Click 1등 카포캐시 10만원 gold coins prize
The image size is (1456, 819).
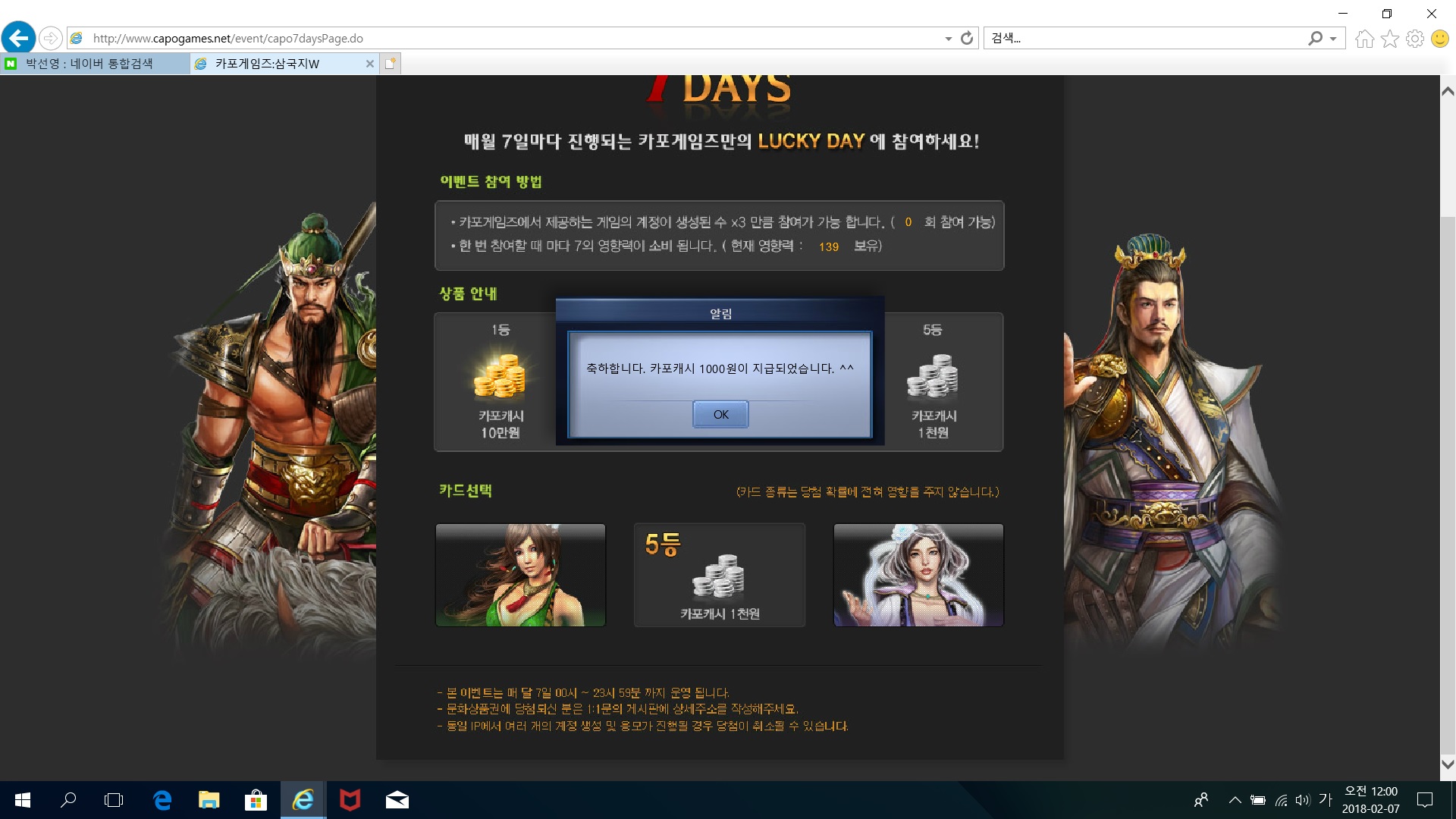click(x=500, y=381)
